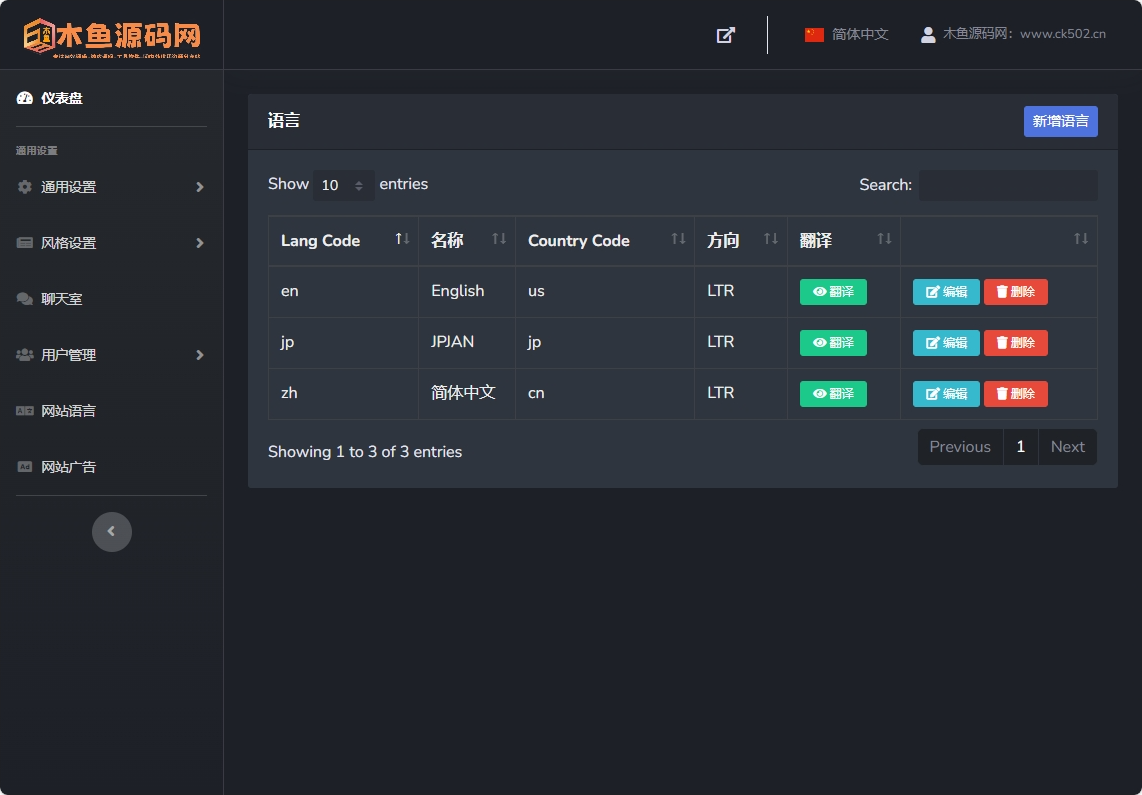Viewport: 1142px width, 795px height.
Task: Sort by 名称 column arrows
Action: point(499,239)
